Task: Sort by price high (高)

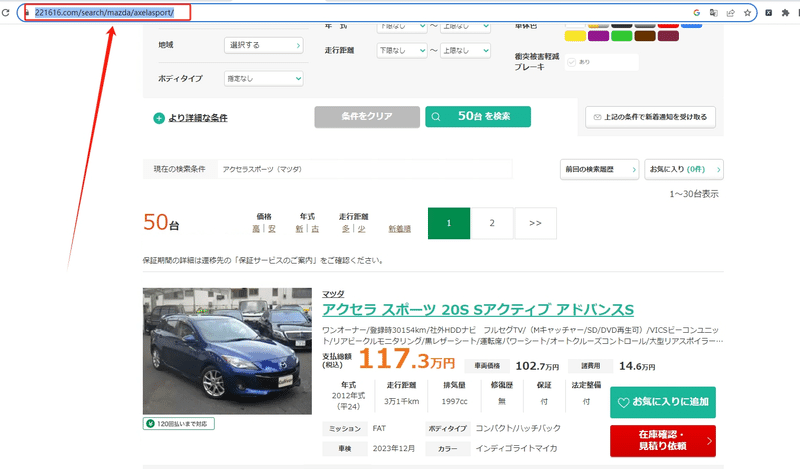Action: pyautogui.click(x=256, y=229)
